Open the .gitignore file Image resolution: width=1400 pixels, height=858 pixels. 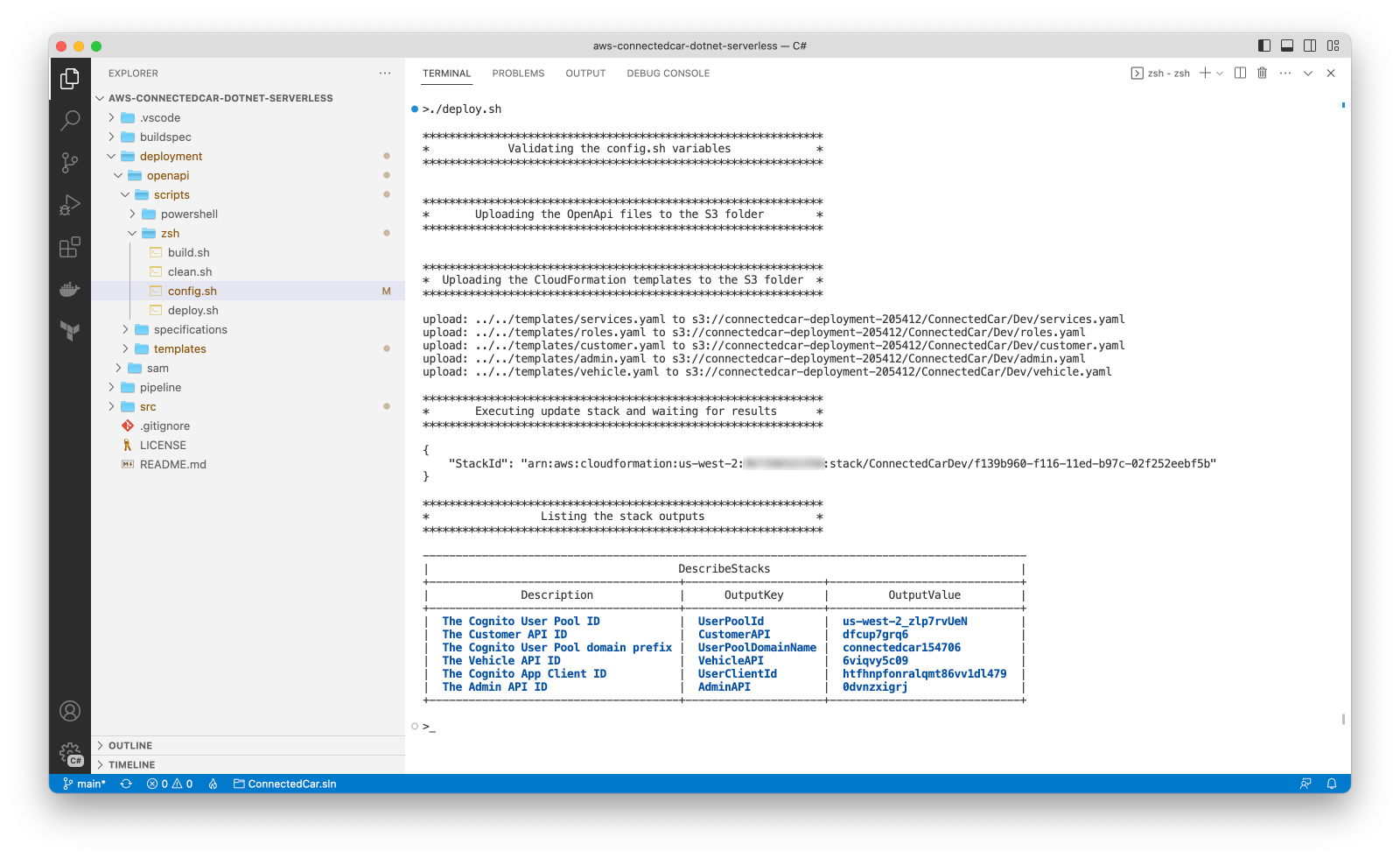(248, 425)
